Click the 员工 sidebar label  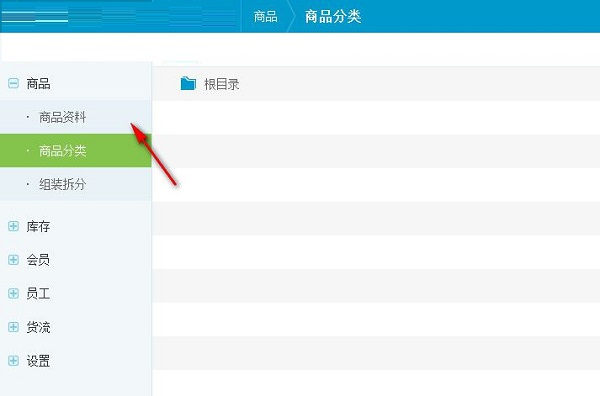pyautogui.click(x=38, y=294)
